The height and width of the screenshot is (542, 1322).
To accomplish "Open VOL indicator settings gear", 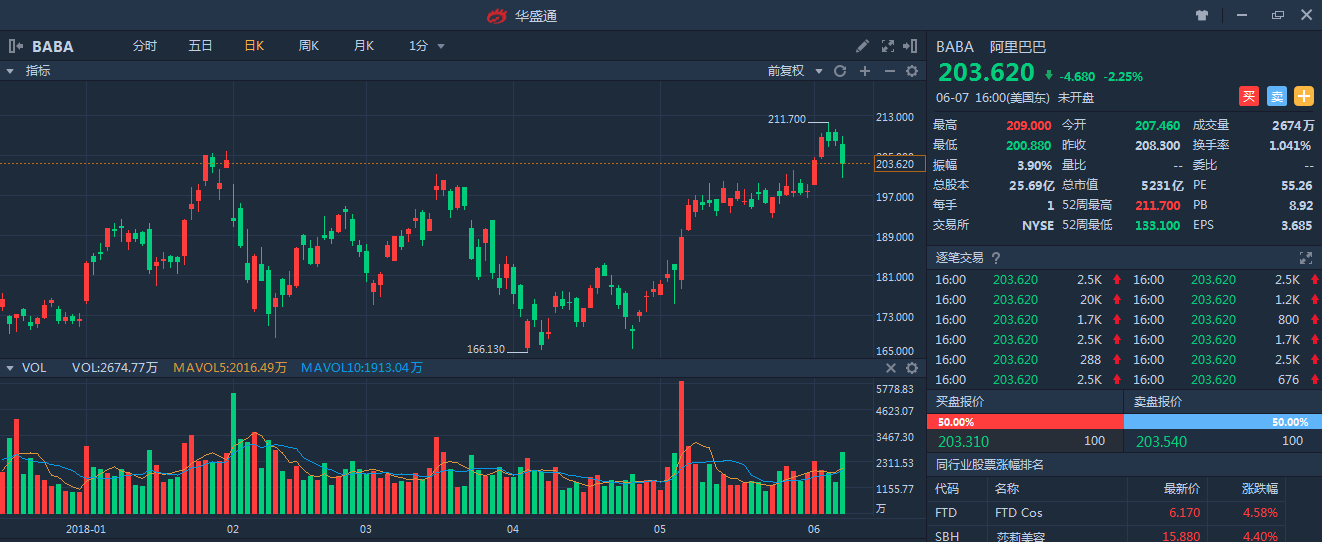I will (x=912, y=368).
